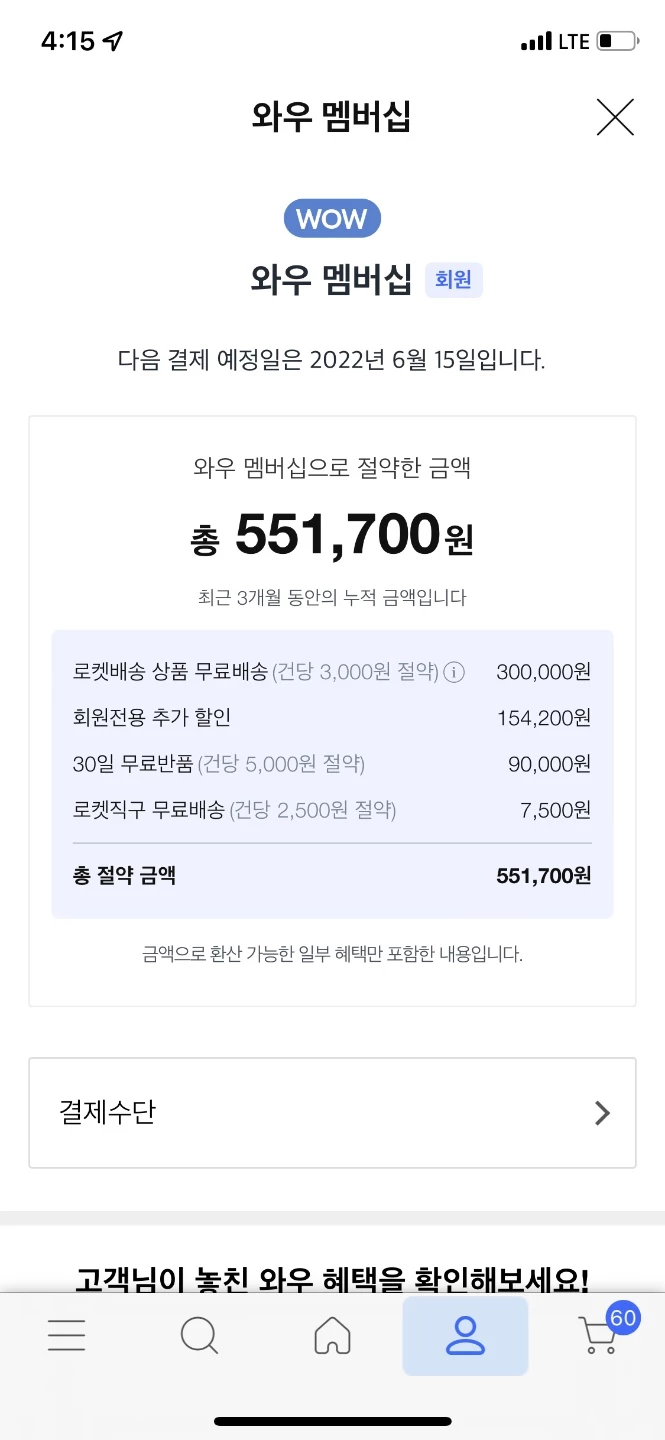
Task: Tap the info icon next to 로켓배송 상품 무료배송
Action: click(x=455, y=672)
